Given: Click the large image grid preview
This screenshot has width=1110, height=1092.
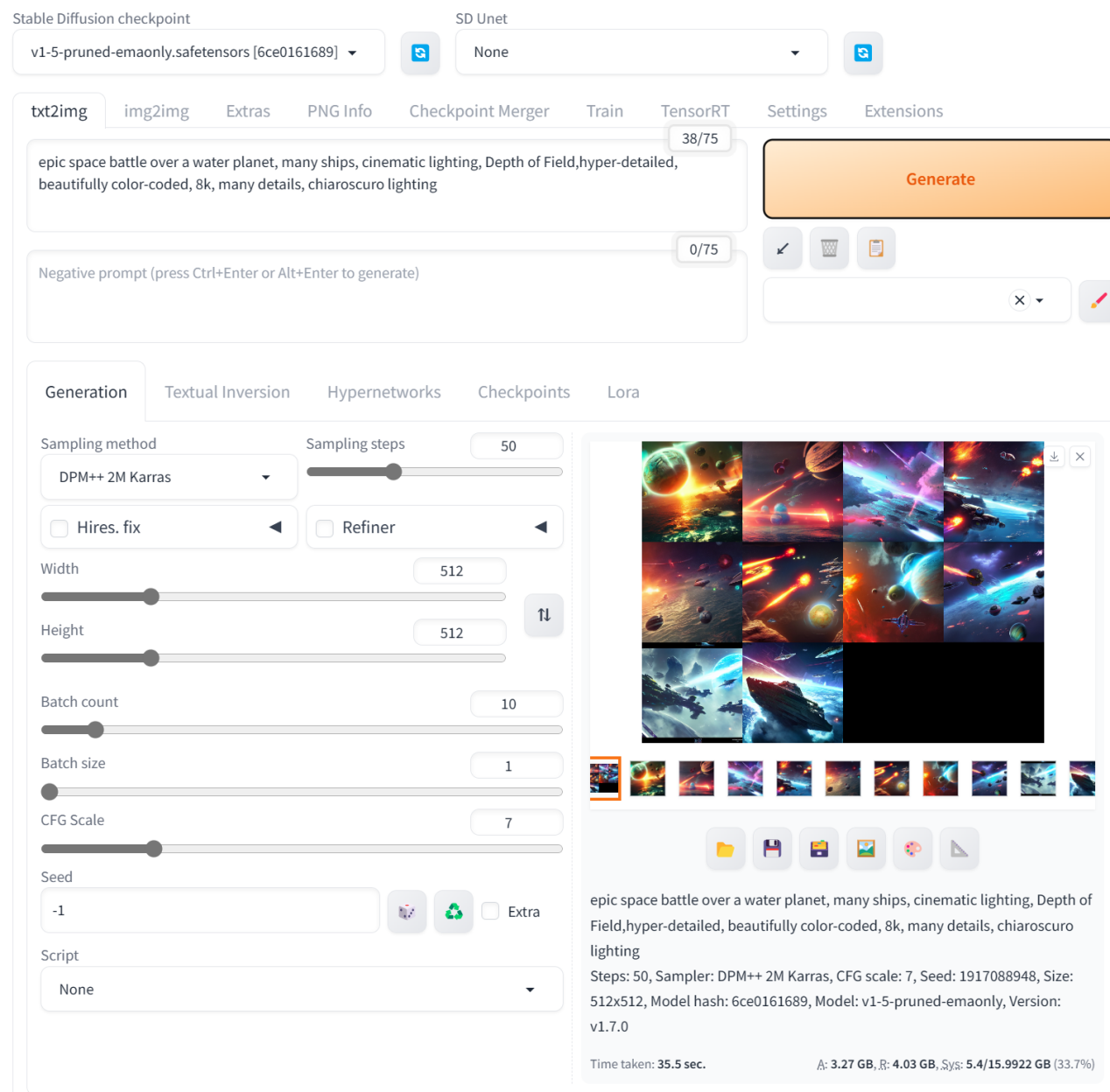Looking at the screenshot, I should tap(842, 592).
